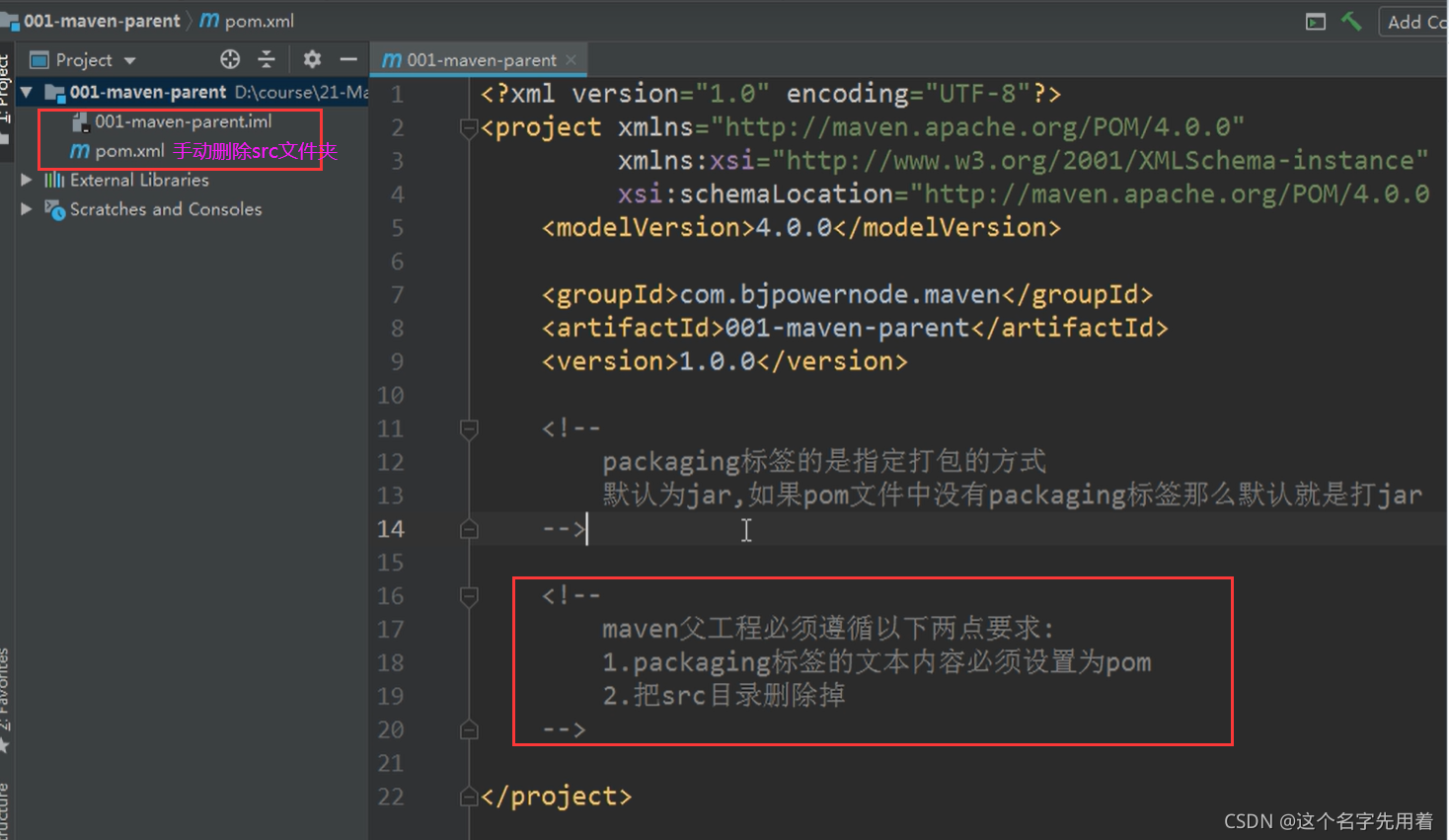Click the xmlns:xsi attribute line
1449x840 pixels.
(1023, 161)
